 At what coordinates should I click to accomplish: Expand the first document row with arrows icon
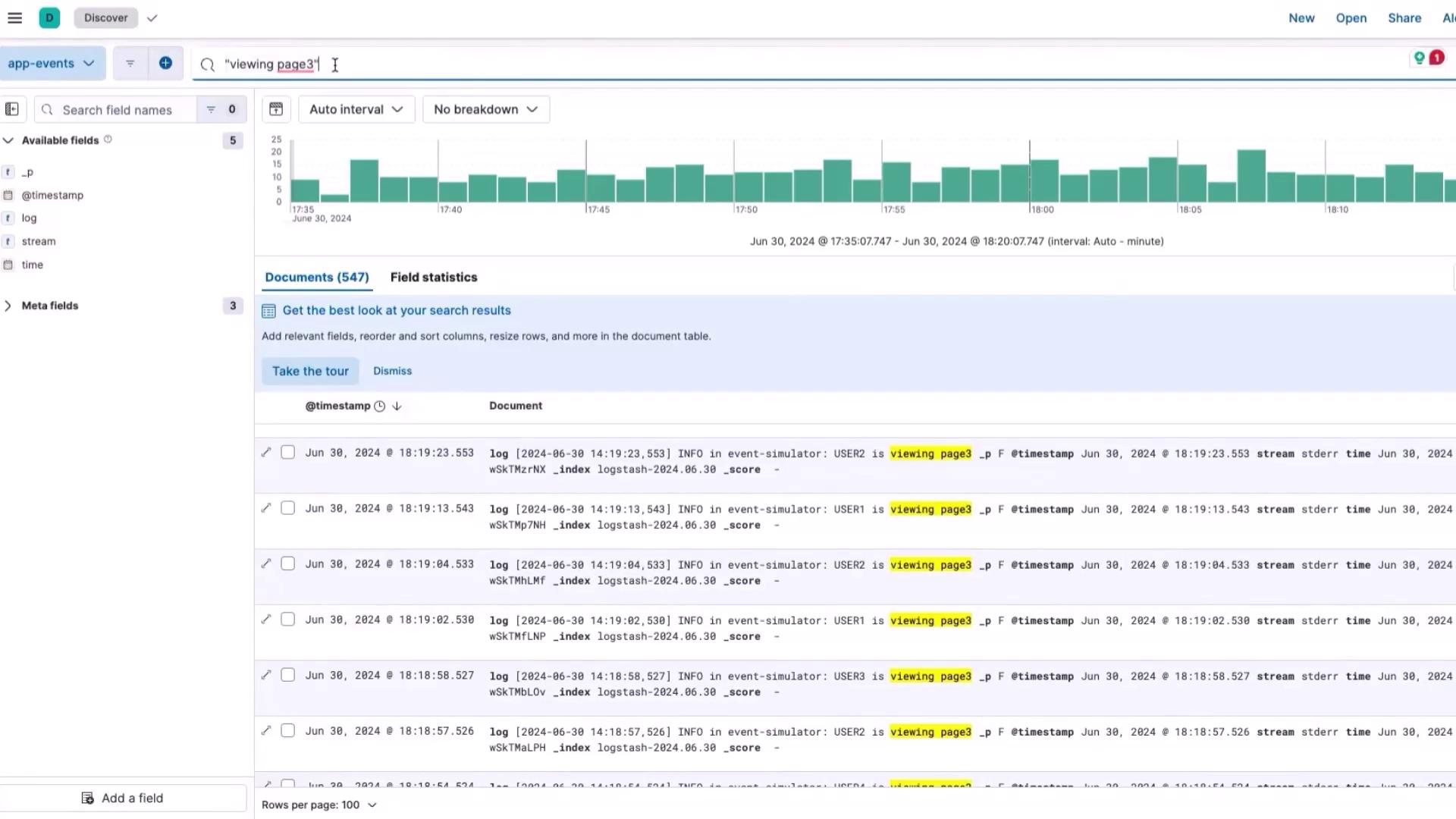(266, 452)
